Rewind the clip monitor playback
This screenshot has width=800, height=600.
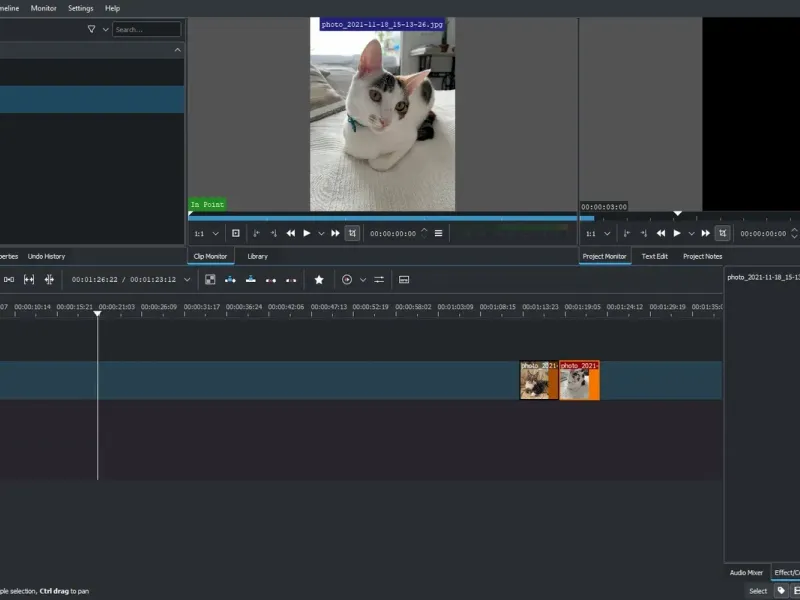click(290, 233)
